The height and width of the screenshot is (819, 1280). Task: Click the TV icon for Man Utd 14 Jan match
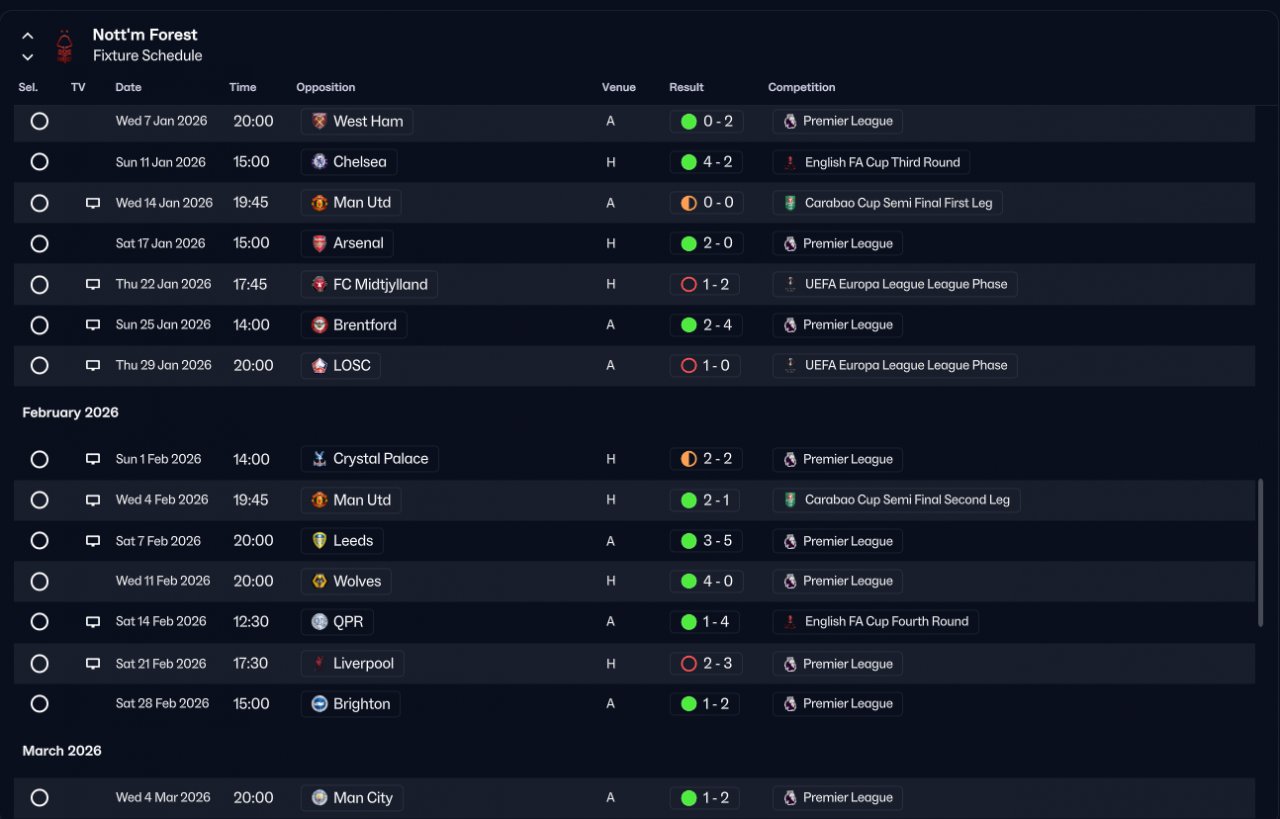(x=93, y=203)
